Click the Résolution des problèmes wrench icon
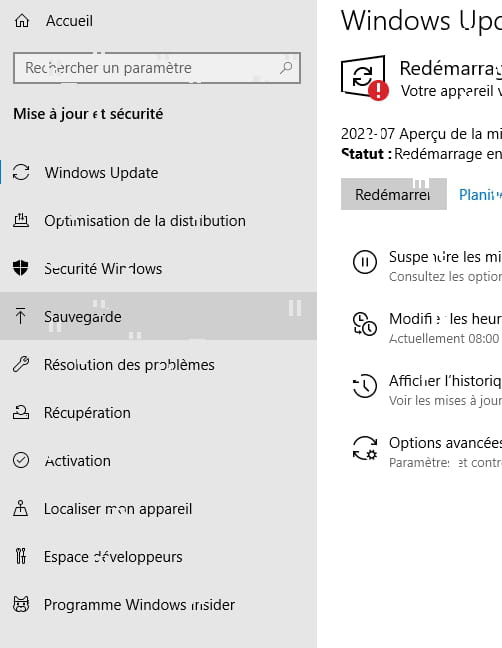The image size is (502, 648). coord(21,364)
